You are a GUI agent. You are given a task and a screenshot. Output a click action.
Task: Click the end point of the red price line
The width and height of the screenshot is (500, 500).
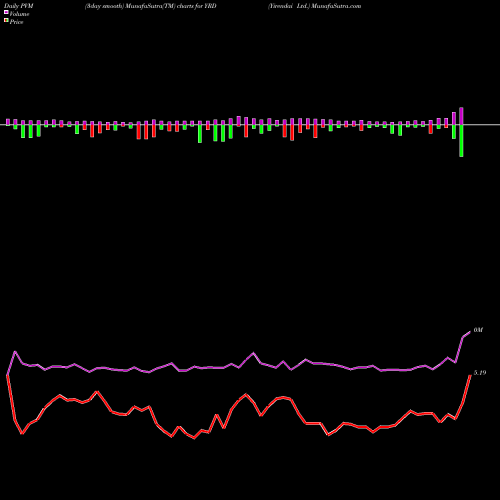click(470, 375)
